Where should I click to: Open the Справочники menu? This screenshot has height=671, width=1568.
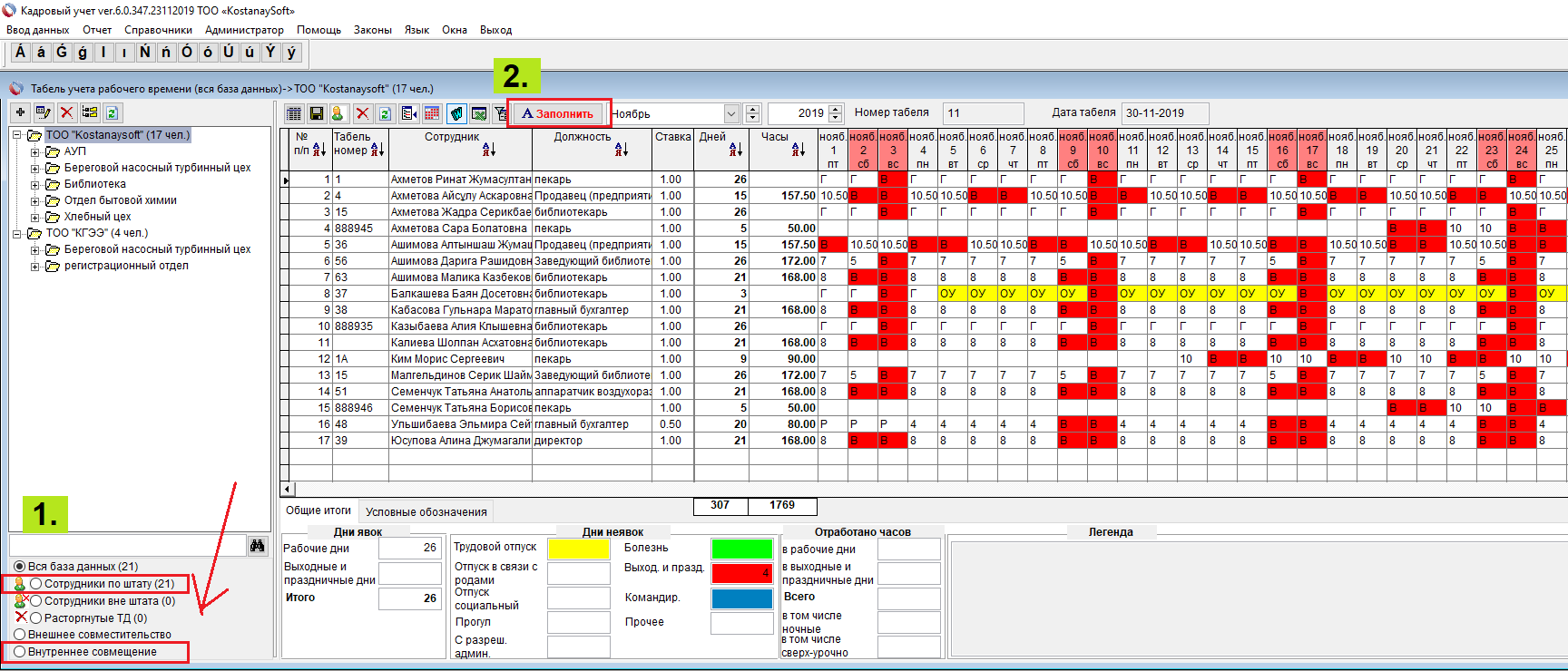[x=158, y=30]
